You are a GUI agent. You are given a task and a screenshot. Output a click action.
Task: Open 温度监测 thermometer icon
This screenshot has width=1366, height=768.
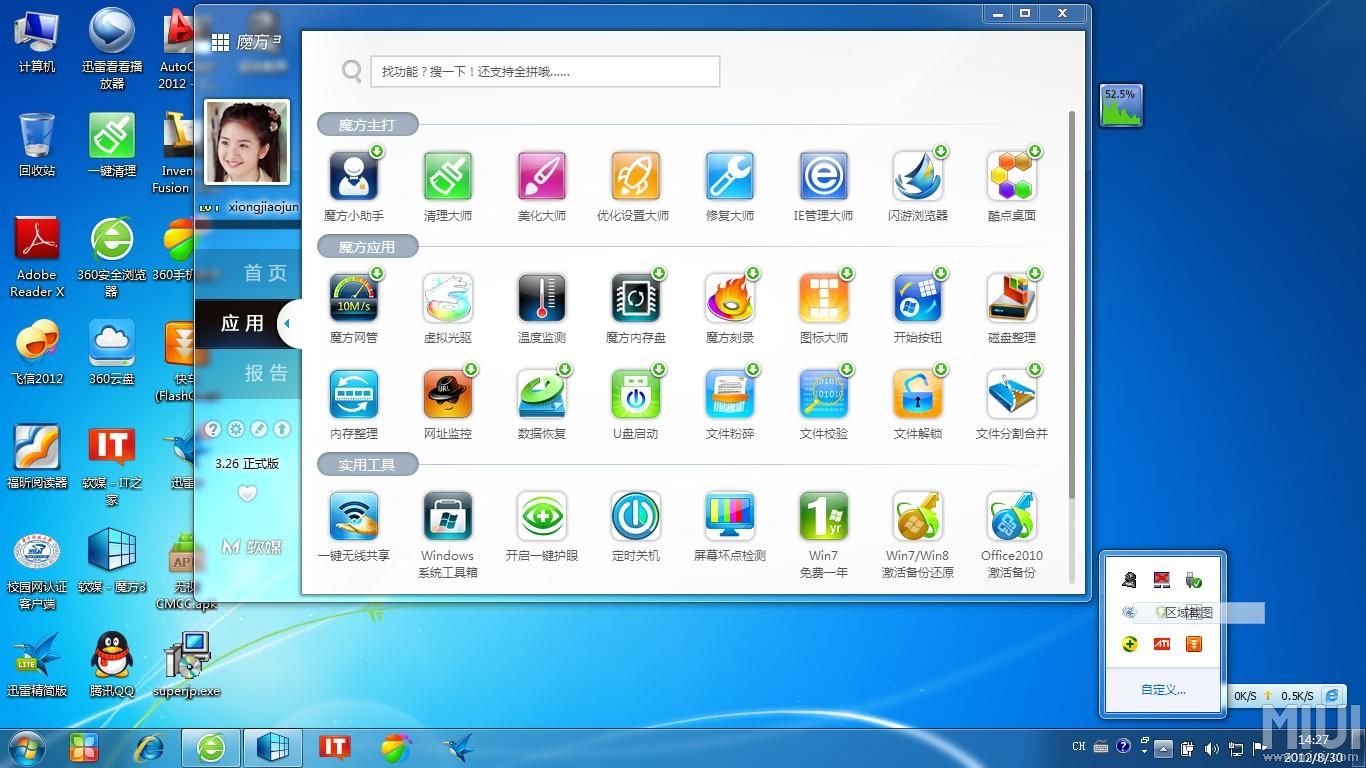(542, 298)
